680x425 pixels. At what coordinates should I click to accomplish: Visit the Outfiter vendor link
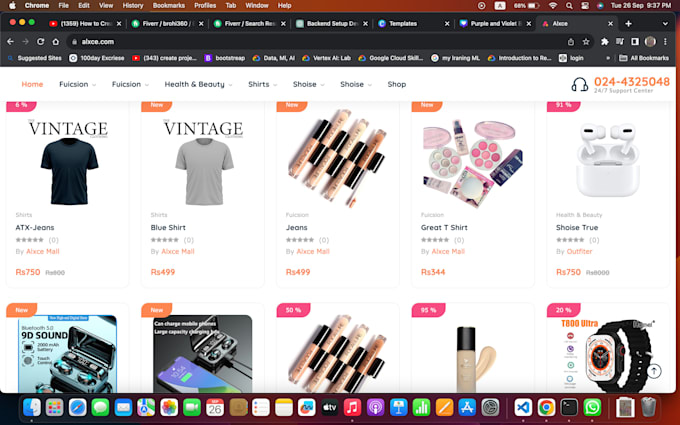click(579, 251)
